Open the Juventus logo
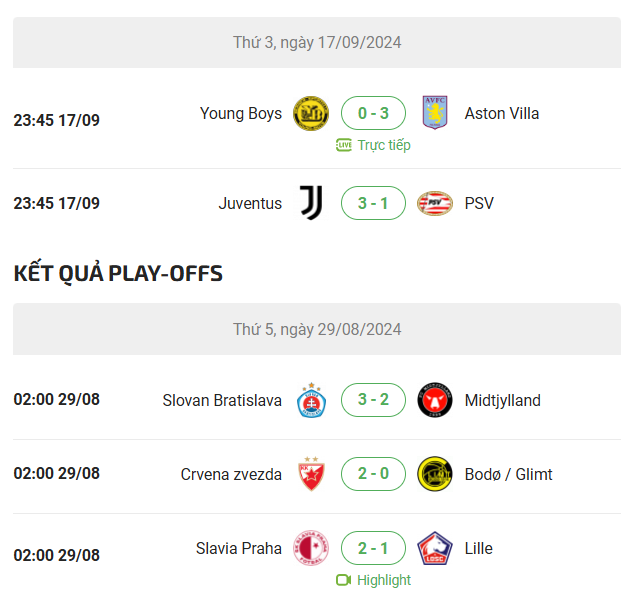The width and height of the screenshot is (630, 601). click(311, 203)
